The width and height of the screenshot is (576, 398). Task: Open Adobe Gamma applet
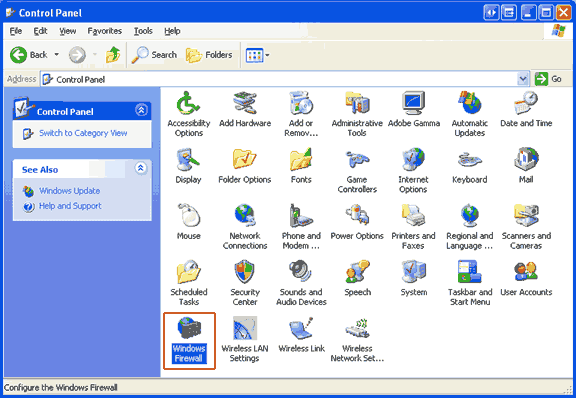click(414, 109)
